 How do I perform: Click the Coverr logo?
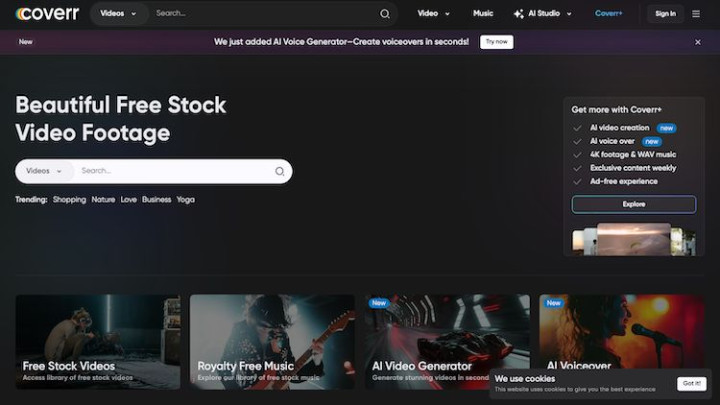pos(47,14)
